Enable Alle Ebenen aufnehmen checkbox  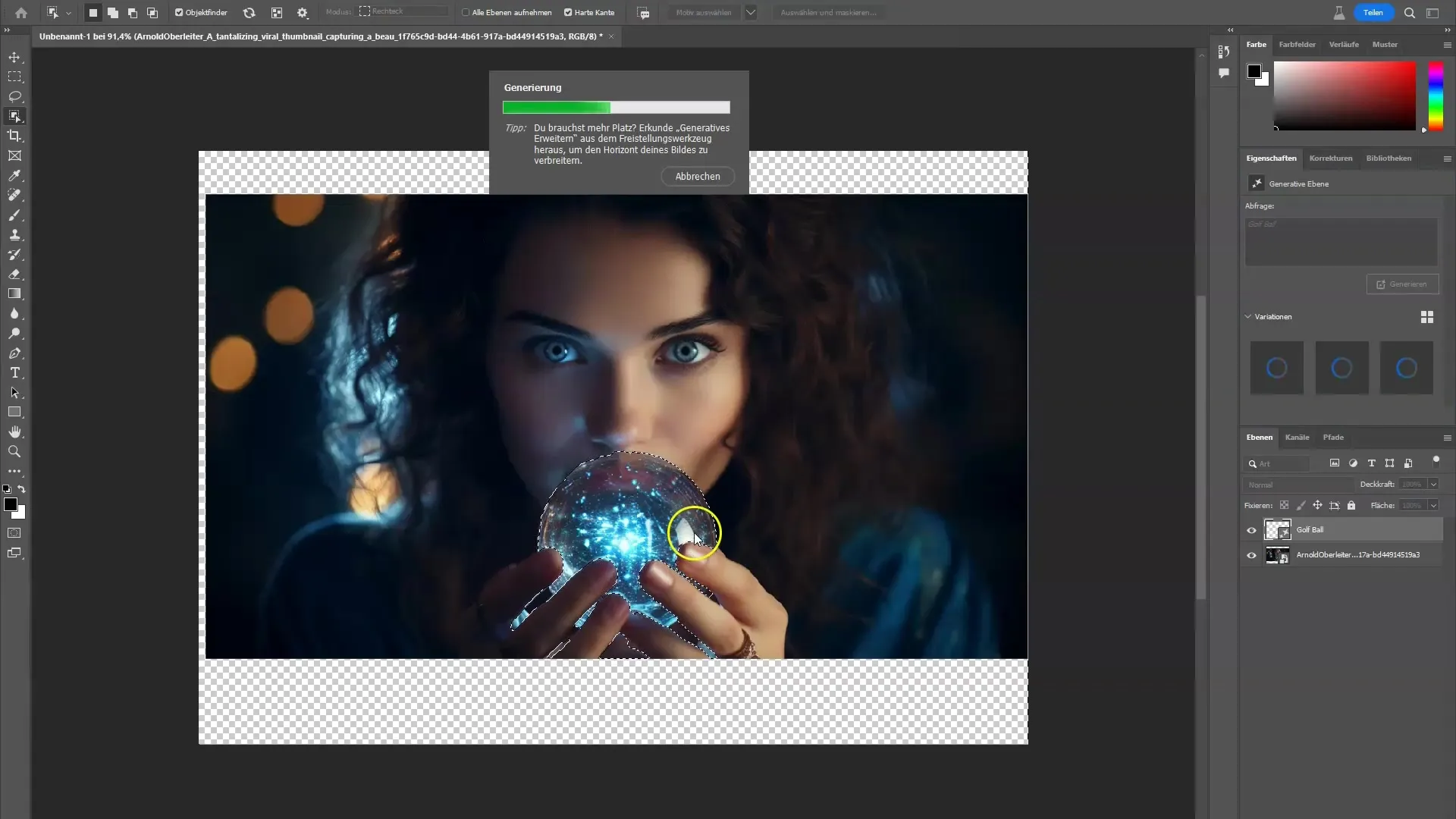pyautogui.click(x=466, y=13)
